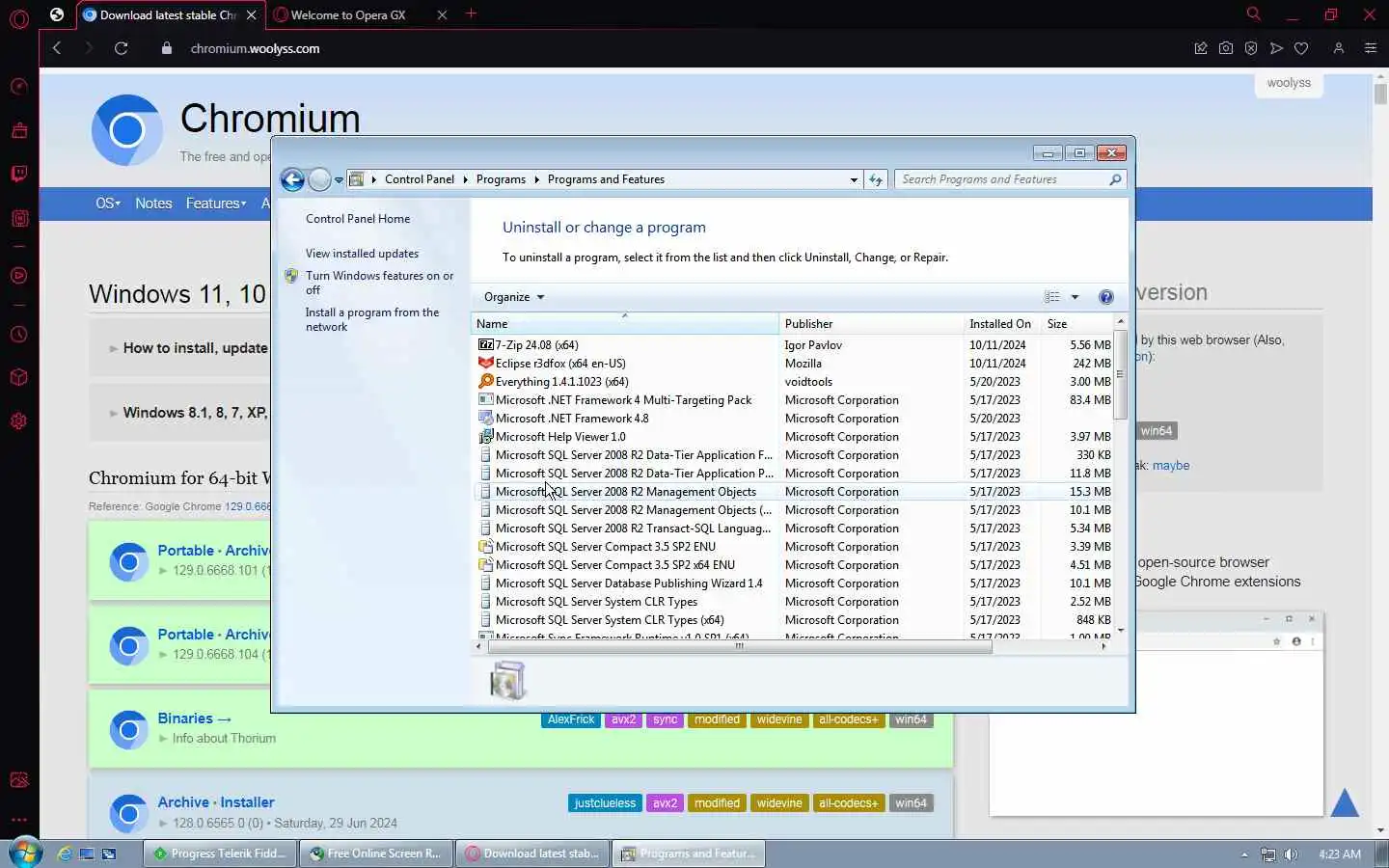Click Programs breadcrumb in address bar
The image size is (1389, 868).
(501, 179)
